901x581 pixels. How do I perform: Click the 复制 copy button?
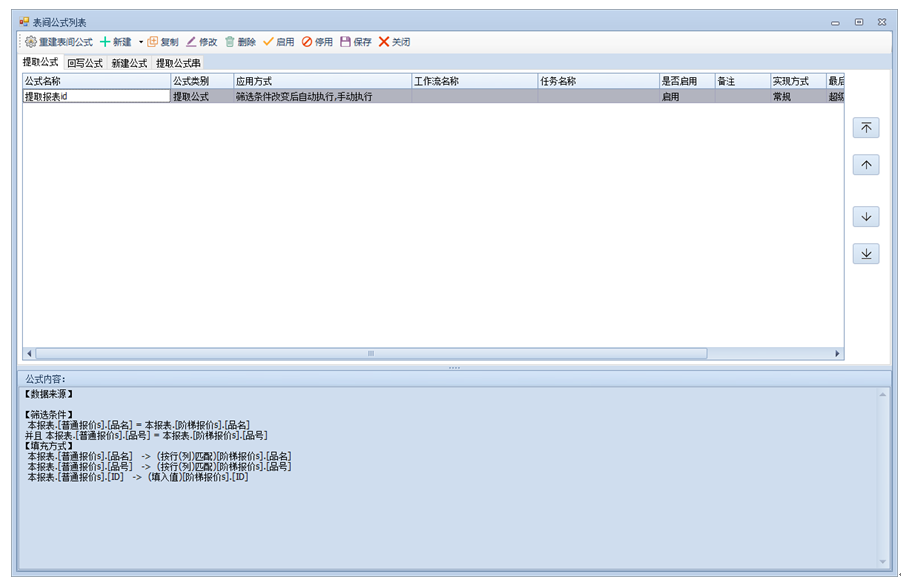163,42
